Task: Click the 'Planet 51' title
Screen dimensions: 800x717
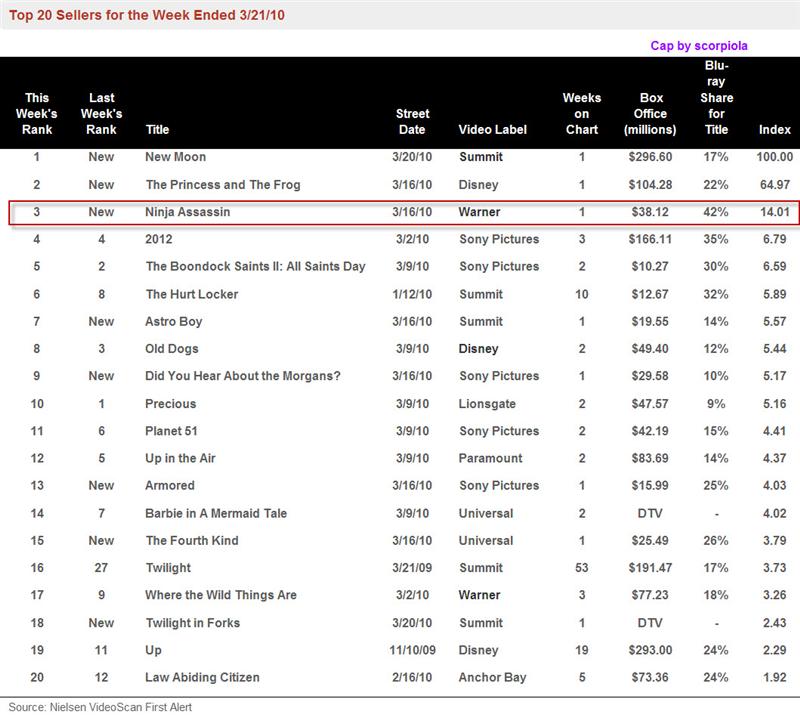Action: 171,431
